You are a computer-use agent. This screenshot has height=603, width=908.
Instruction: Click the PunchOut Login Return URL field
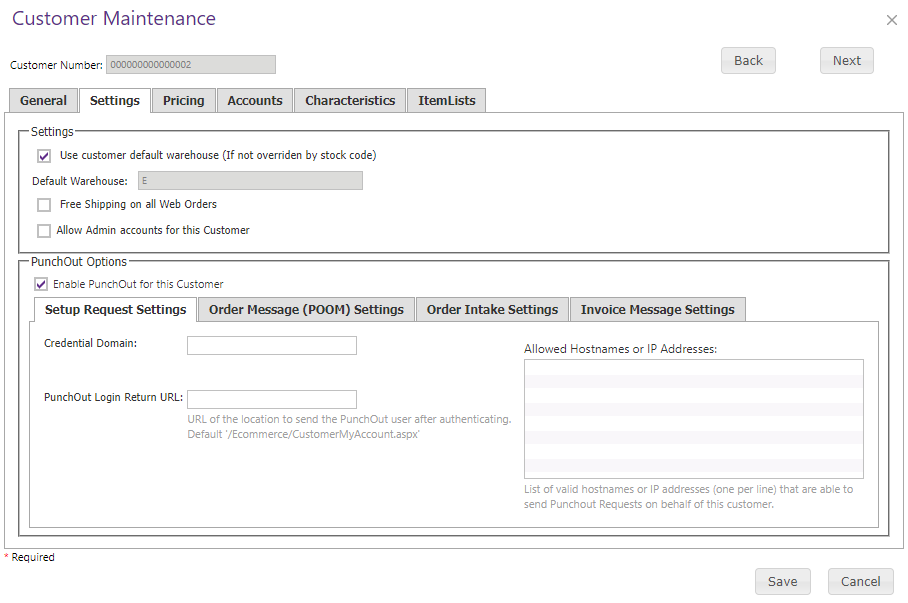272,399
